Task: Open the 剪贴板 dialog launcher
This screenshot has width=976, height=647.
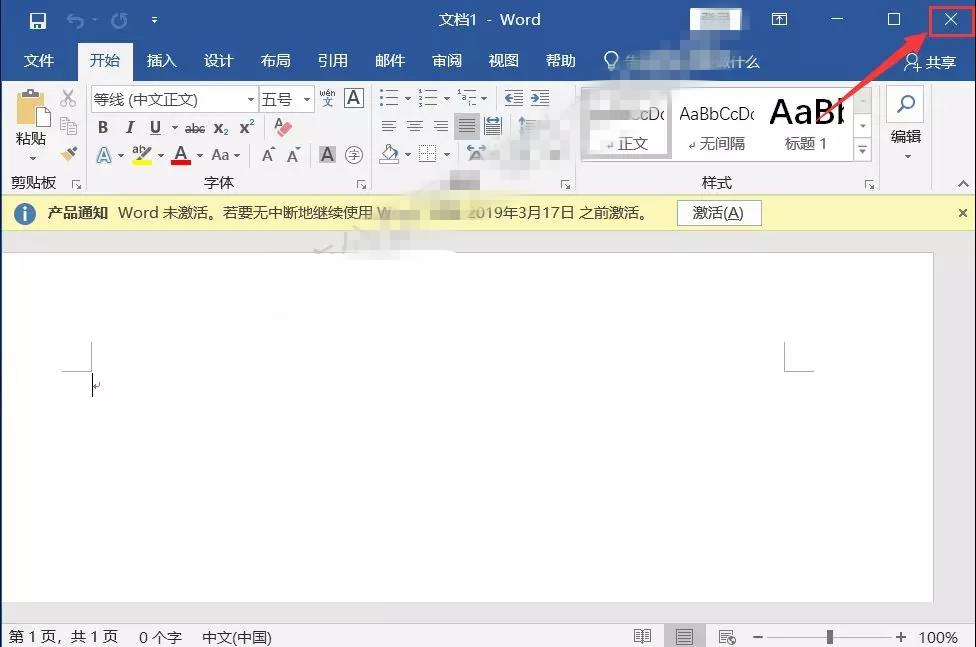Action: [77, 184]
